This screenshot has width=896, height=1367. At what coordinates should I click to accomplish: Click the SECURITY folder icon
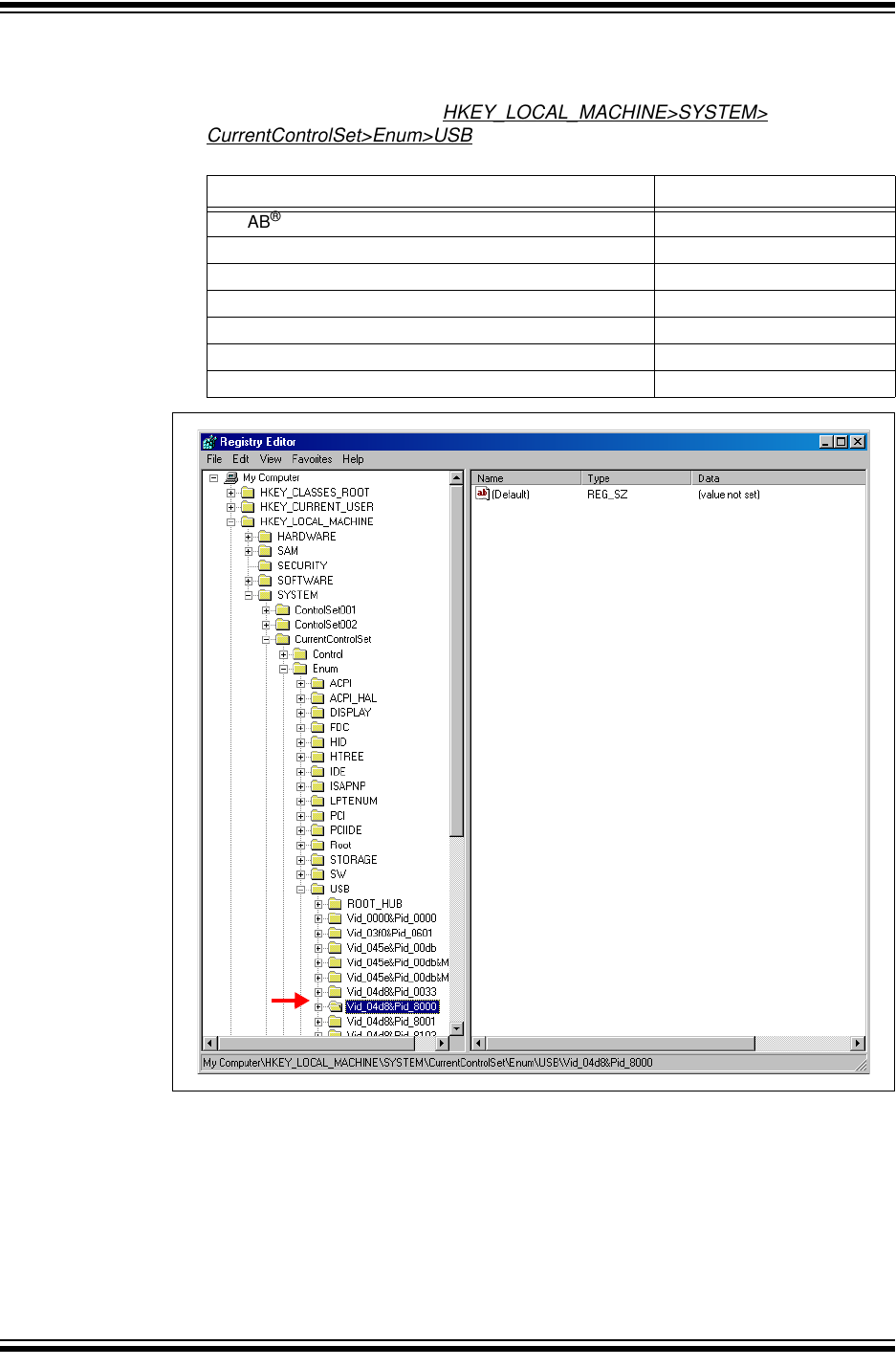266,565
